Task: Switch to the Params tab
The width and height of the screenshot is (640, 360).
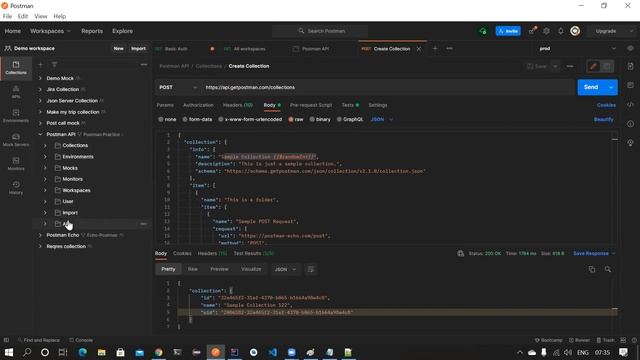Action: 165,105
